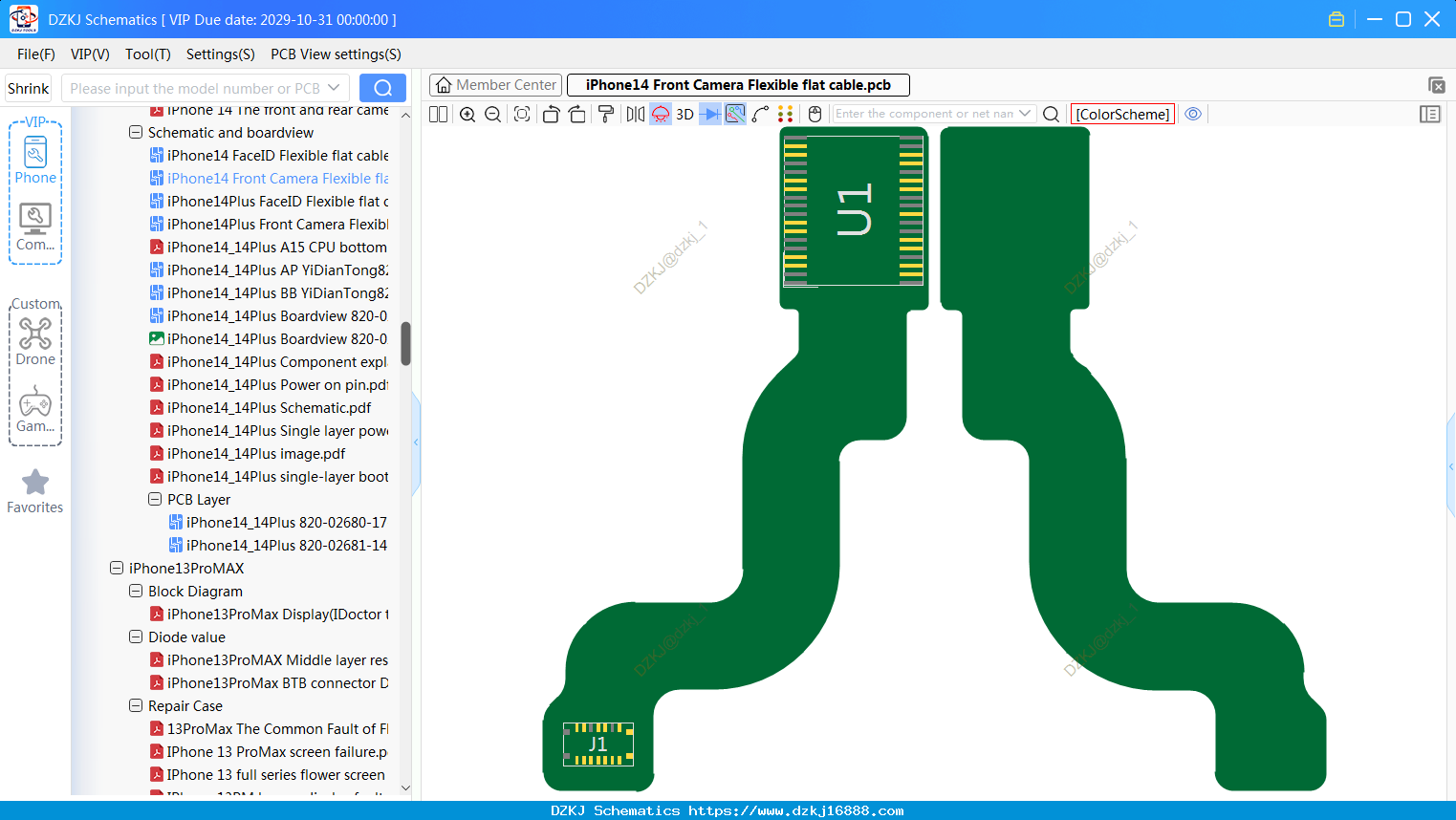1456x820 pixels.
Task: Open the Drone category
Action: [x=35, y=341]
